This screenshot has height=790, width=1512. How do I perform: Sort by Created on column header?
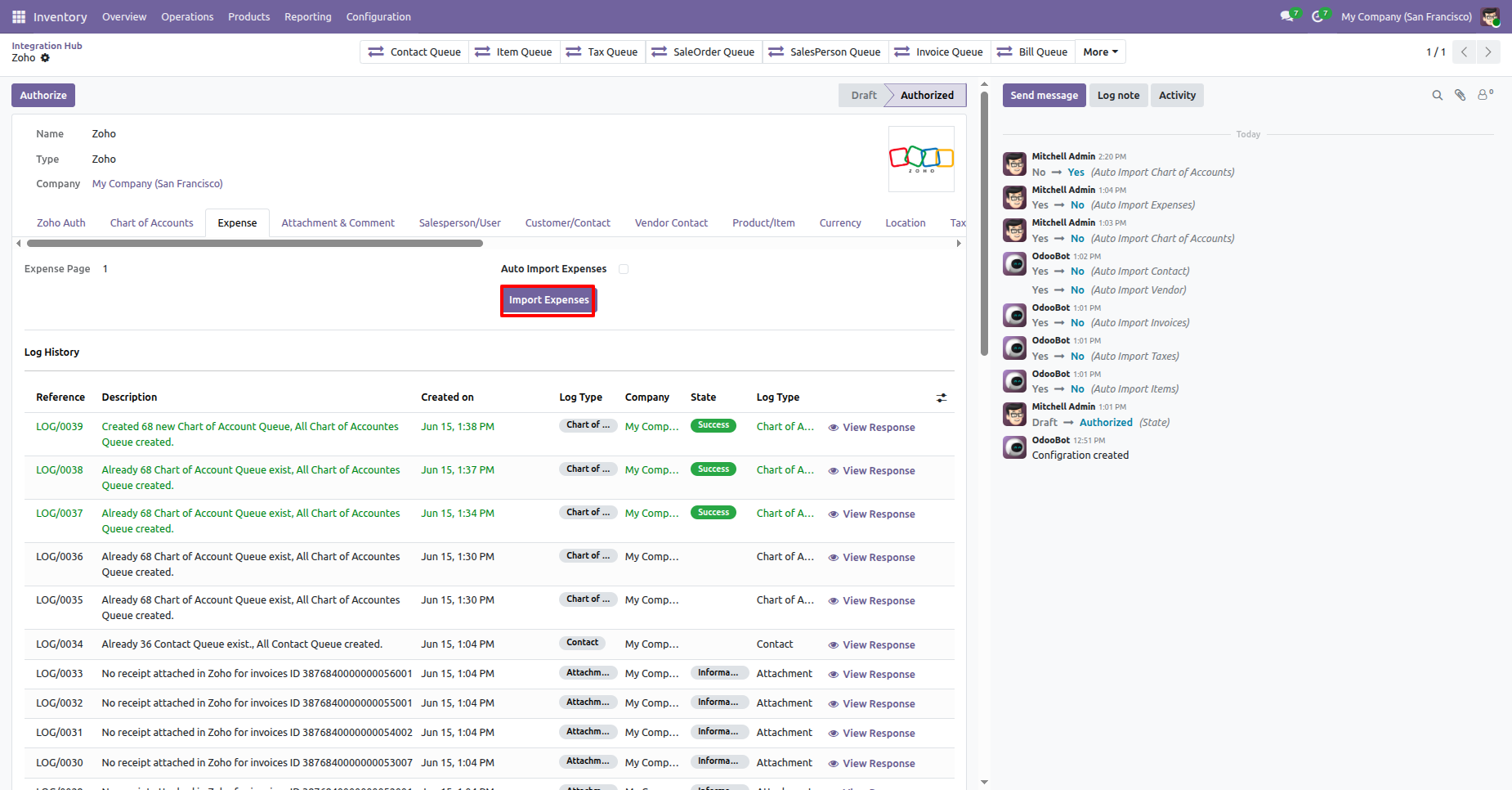[x=447, y=397]
